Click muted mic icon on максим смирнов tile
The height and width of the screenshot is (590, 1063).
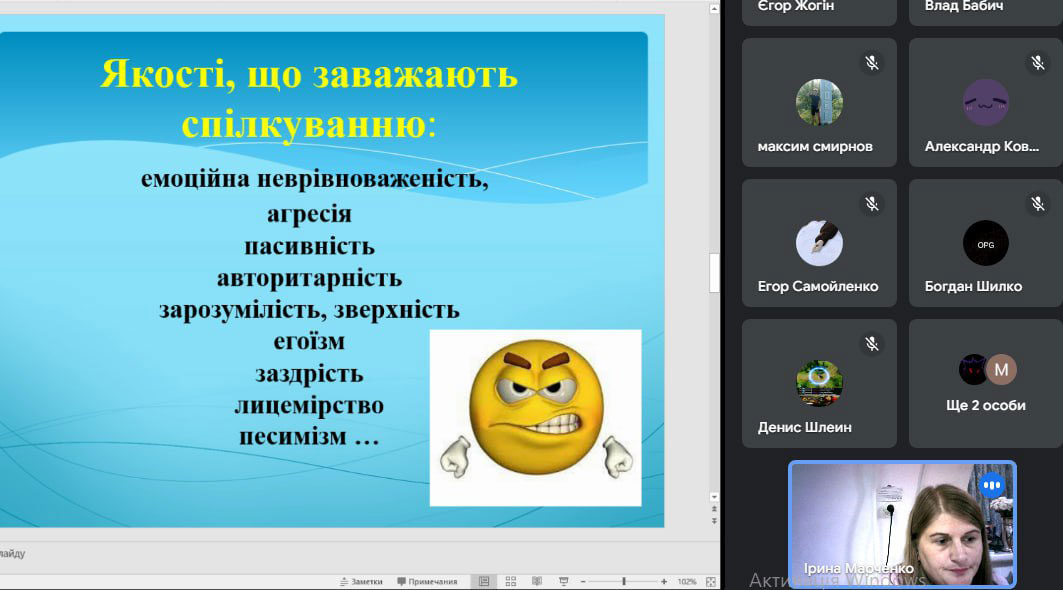coord(872,63)
